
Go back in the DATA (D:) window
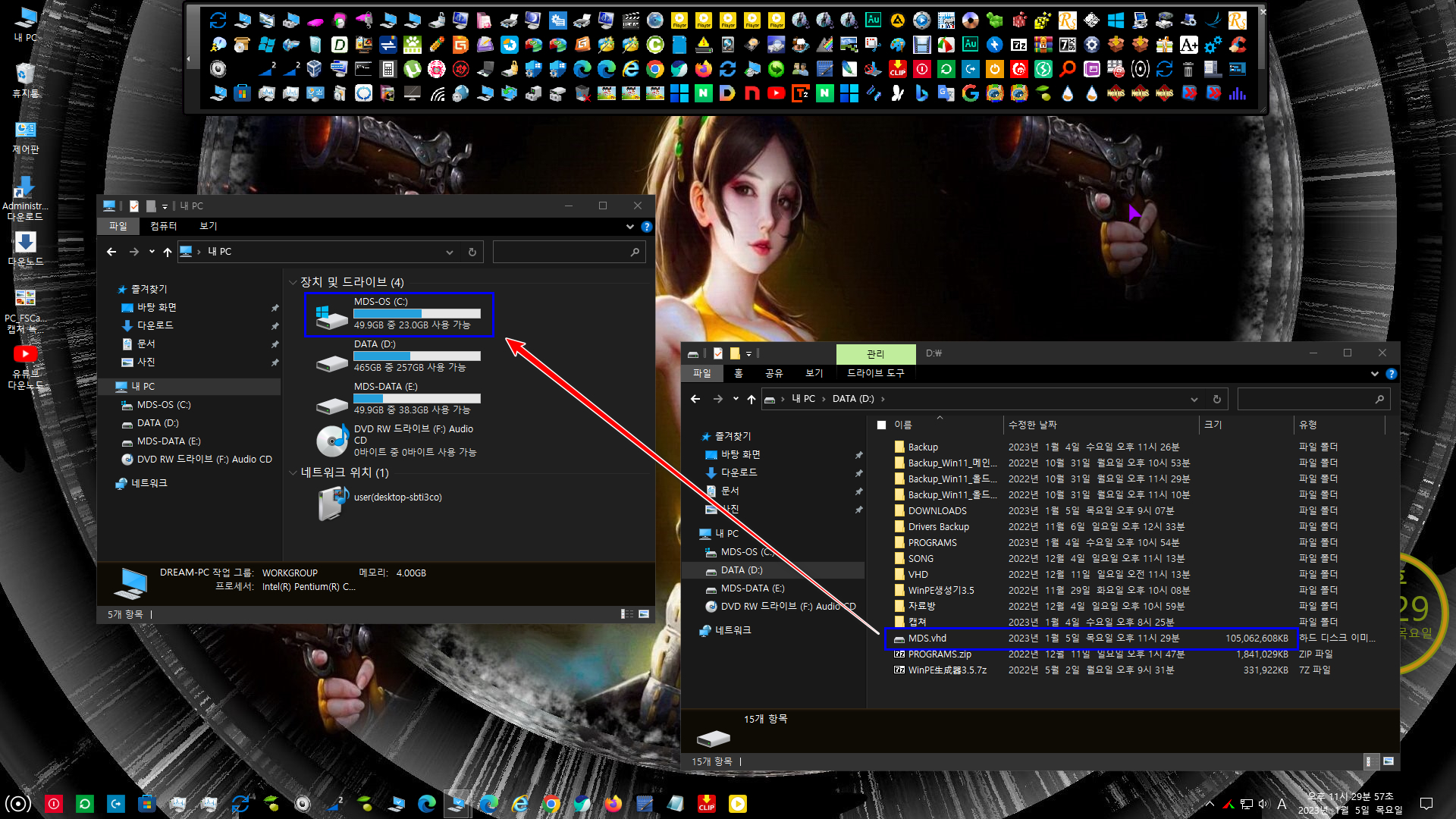click(x=695, y=399)
